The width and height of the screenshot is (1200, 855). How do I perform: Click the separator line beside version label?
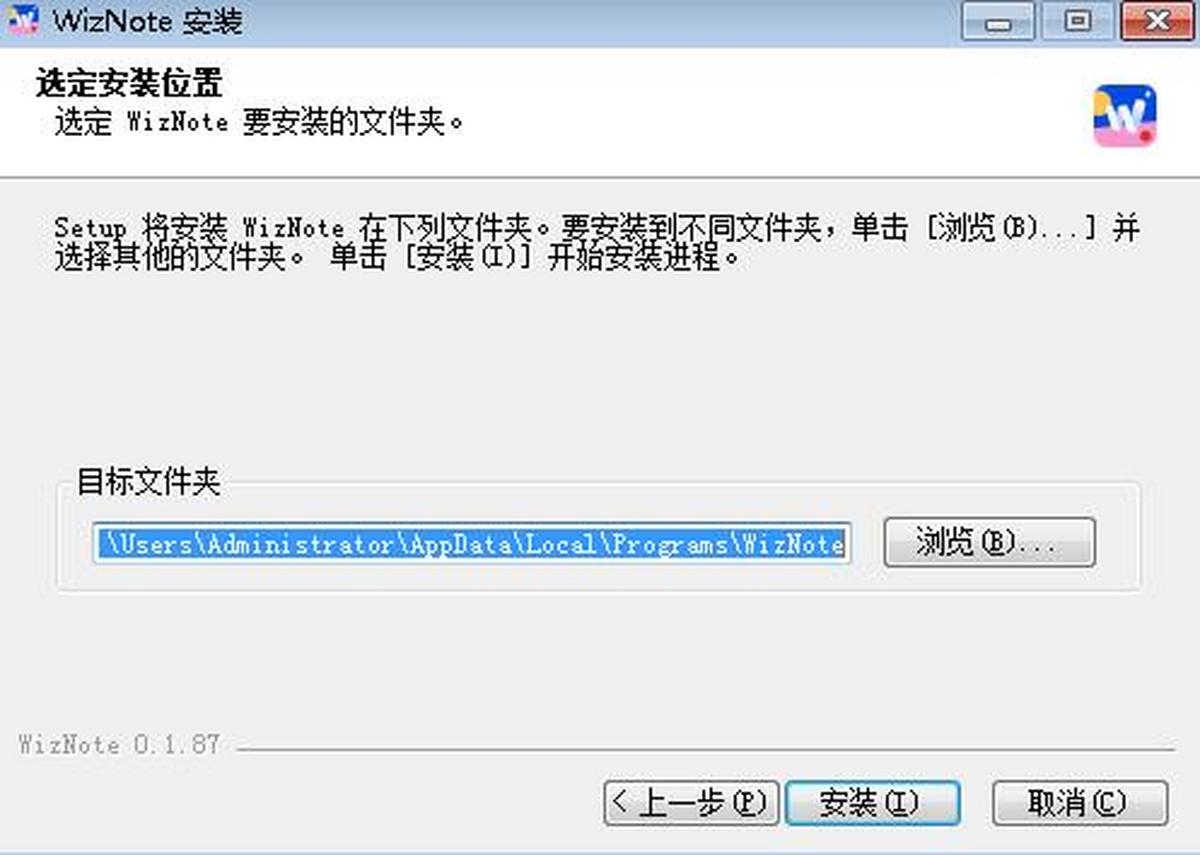point(706,748)
